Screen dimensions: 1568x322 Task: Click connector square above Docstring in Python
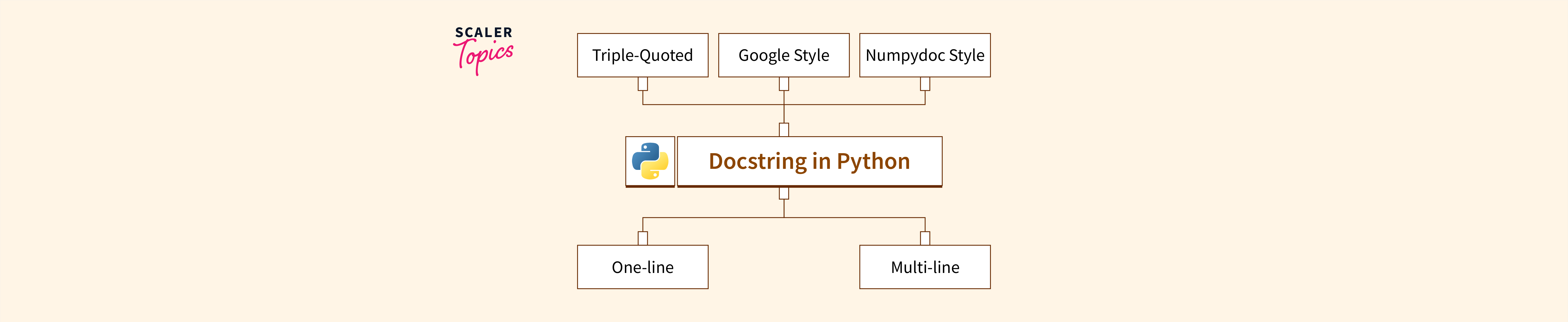[x=784, y=129]
